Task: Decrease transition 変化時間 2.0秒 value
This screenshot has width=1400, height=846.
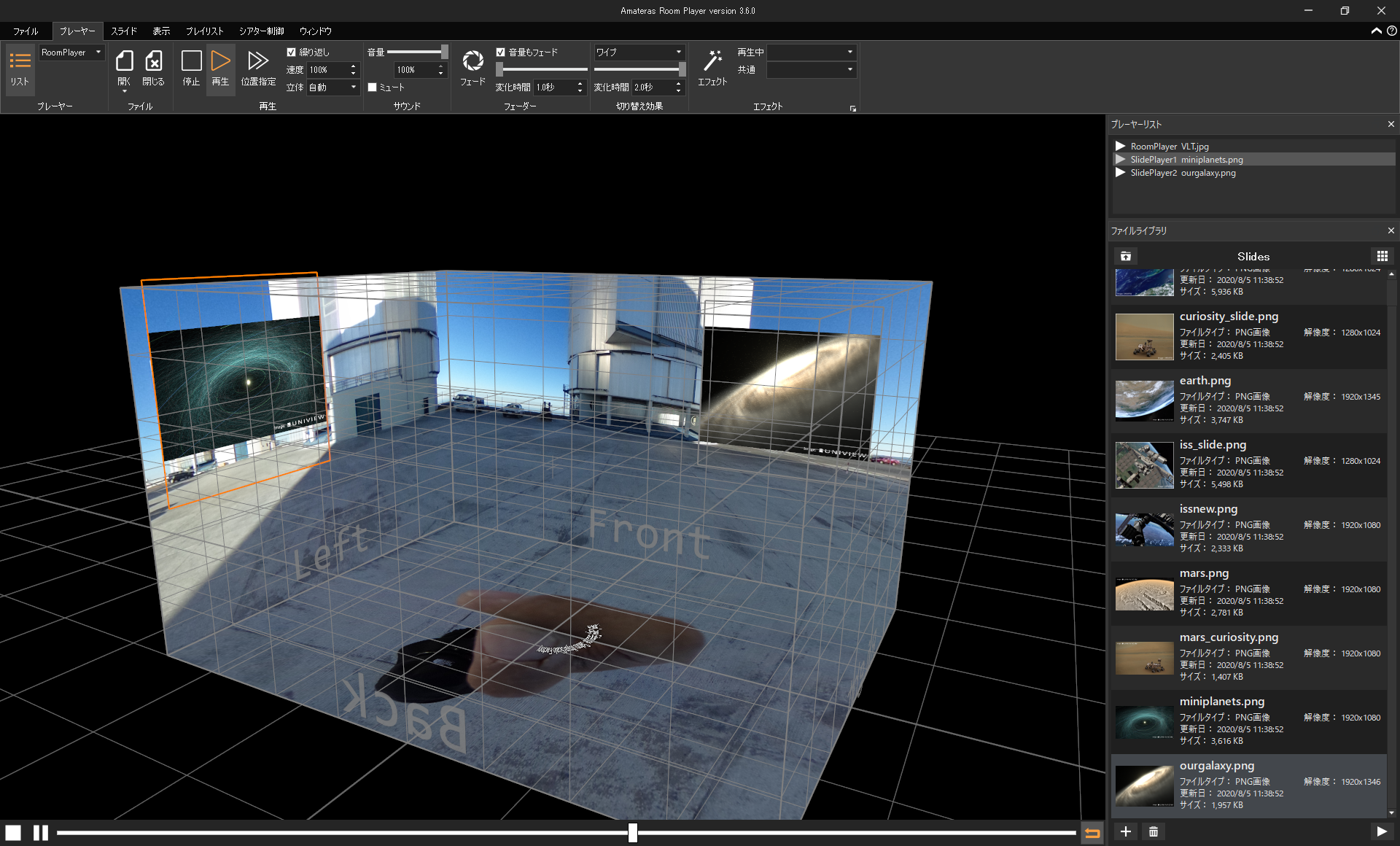Action: (x=678, y=90)
